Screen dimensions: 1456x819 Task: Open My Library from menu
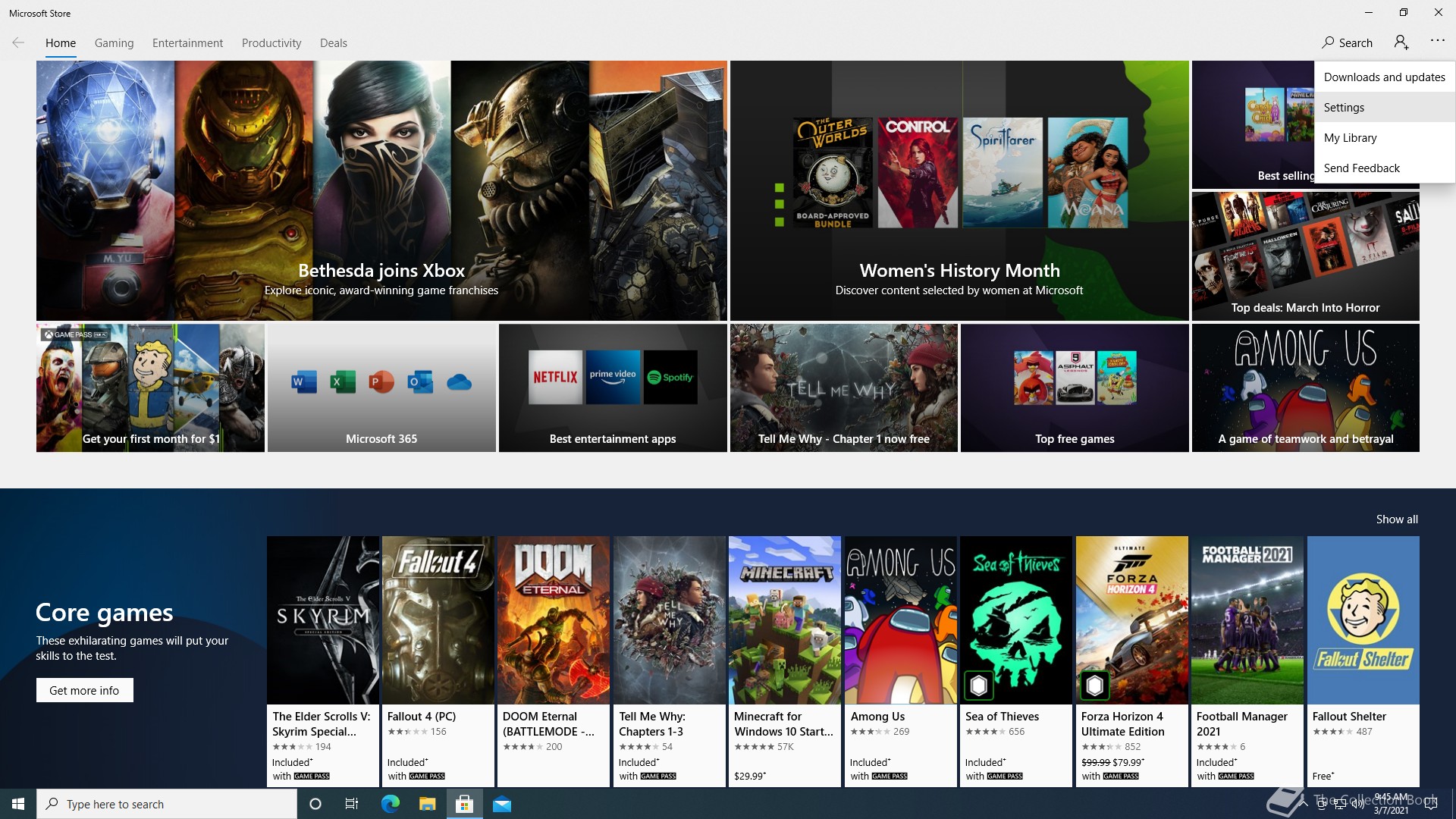[1385, 137]
